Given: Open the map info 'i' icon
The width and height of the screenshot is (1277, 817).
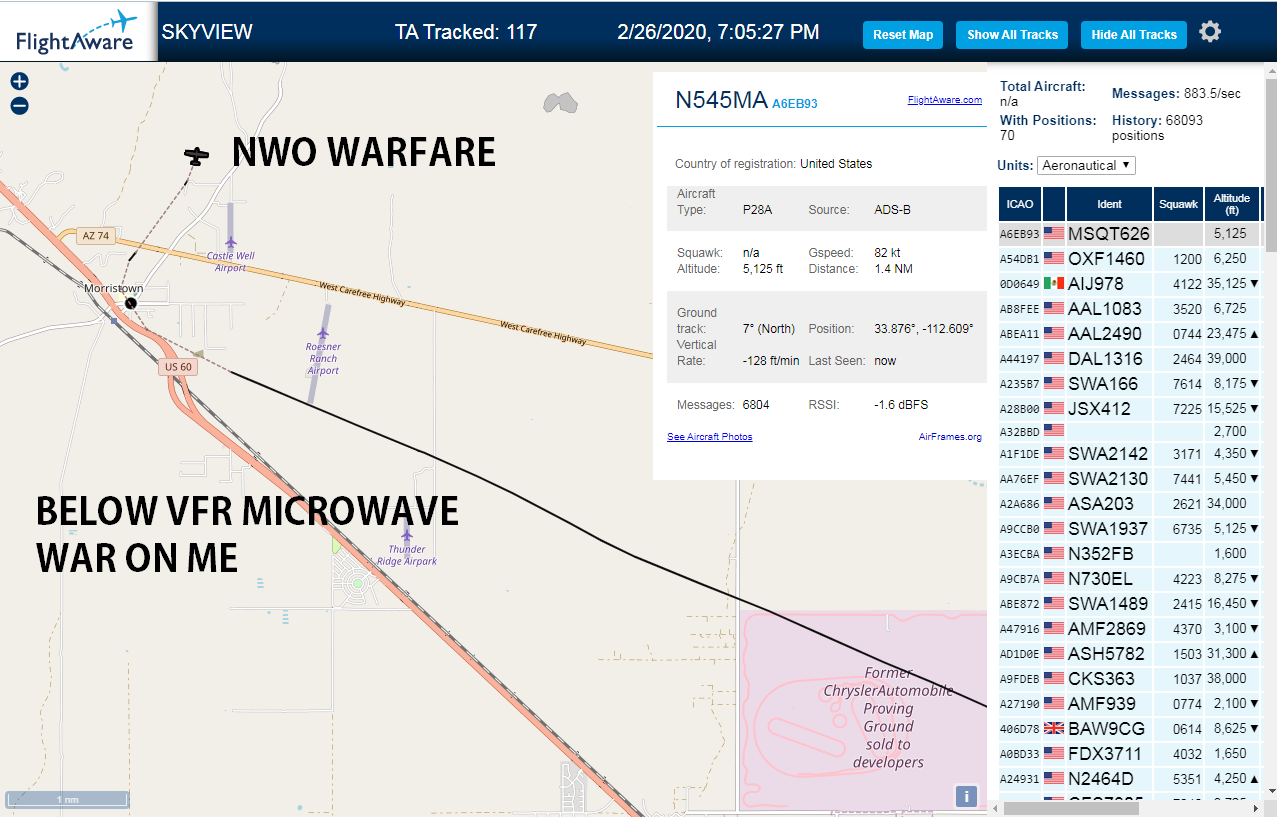Looking at the screenshot, I should pos(966,796).
